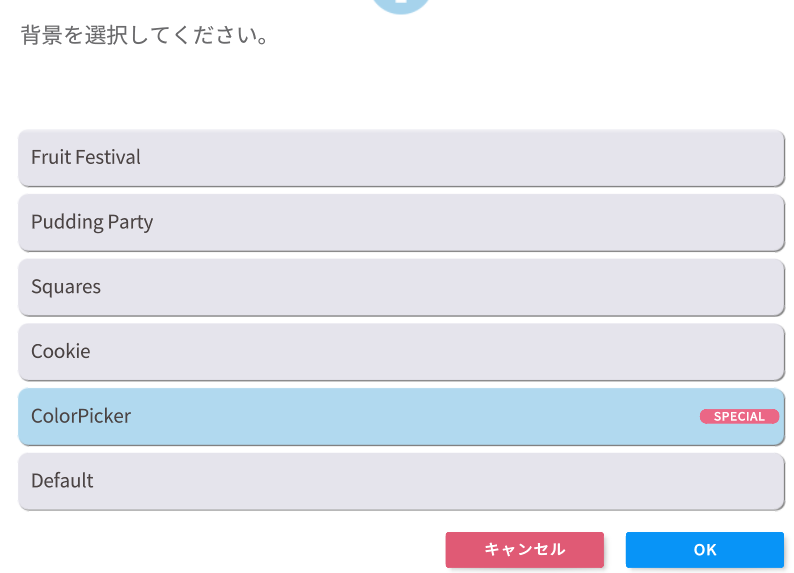The width and height of the screenshot is (794, 573).
Task: Click the 'ColorPicker' label text
Action: 81,416
